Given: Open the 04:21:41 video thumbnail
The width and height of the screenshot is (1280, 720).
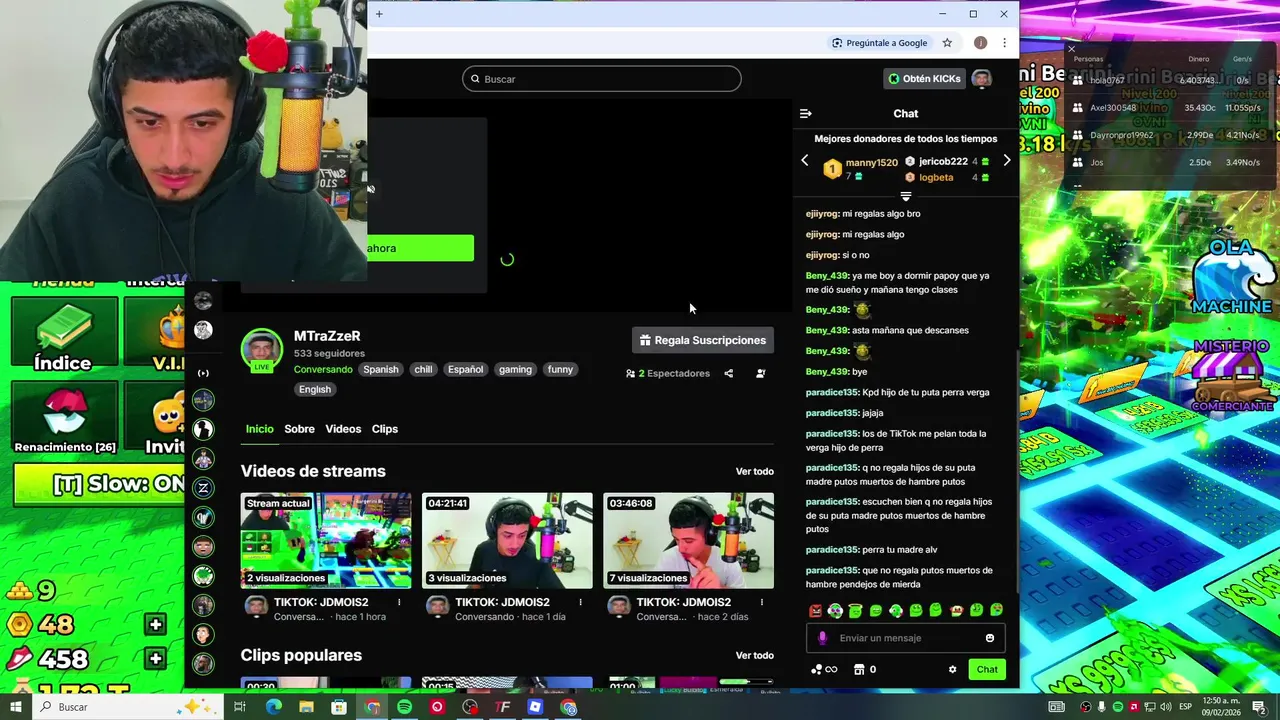Looking at the screenshot, I should pos(507,540).
